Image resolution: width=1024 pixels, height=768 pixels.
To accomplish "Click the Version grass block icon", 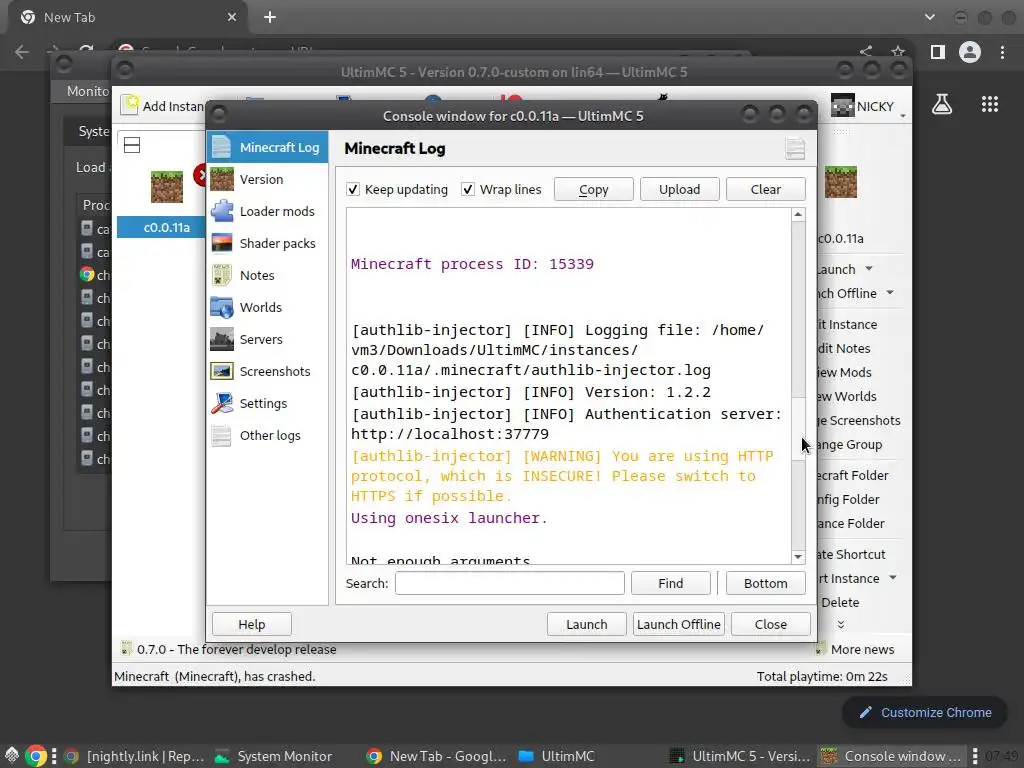I will 222,179.
